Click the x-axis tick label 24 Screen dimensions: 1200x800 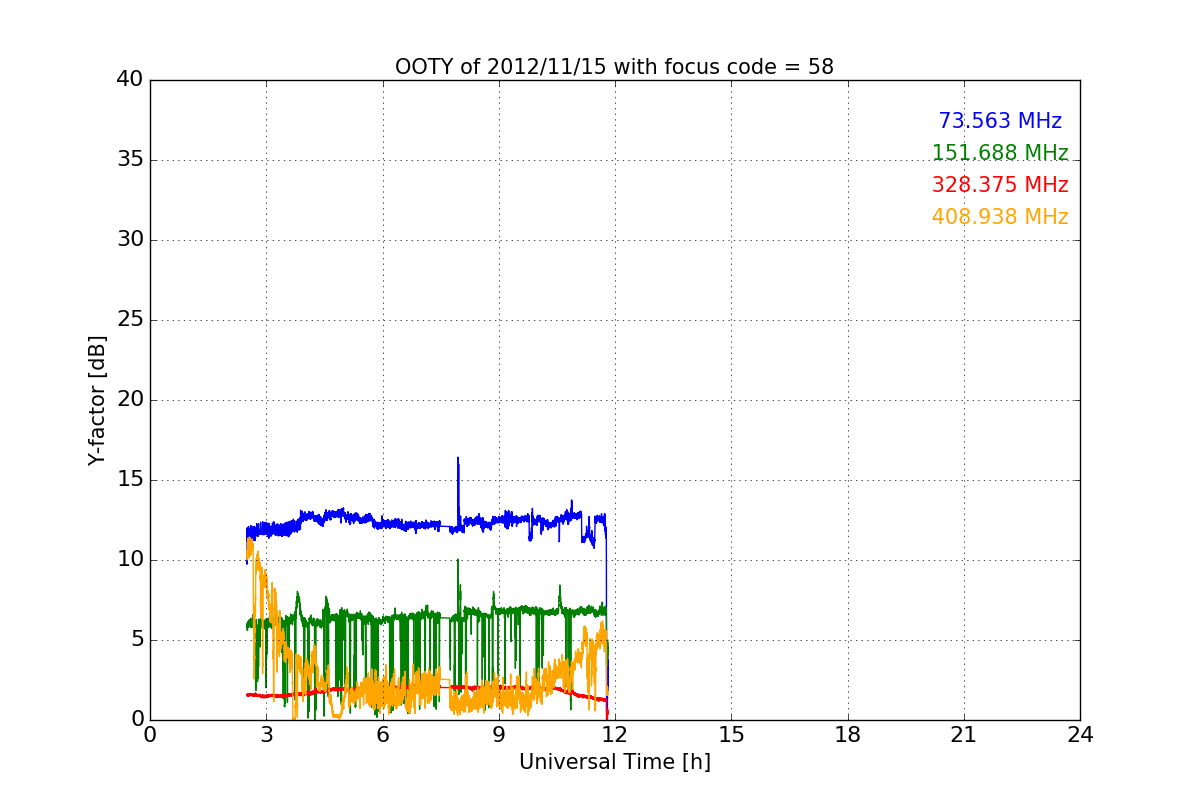tap(1080, 735)
